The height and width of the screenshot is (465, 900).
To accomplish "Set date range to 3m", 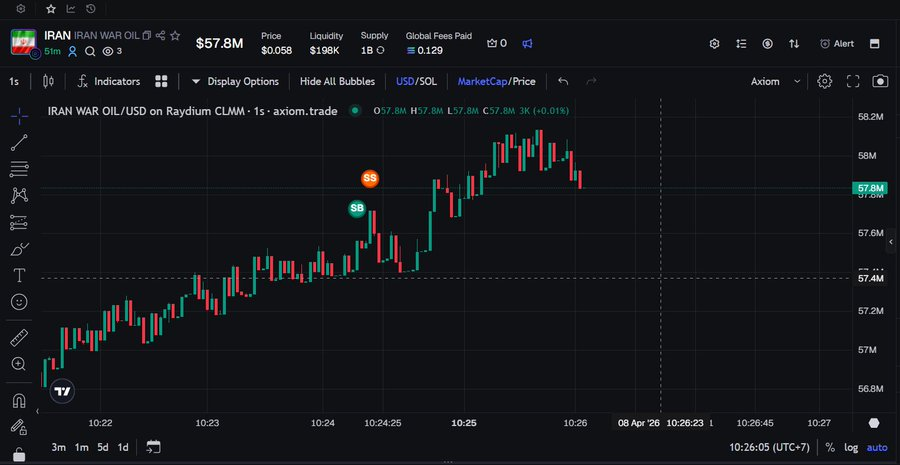I will [x=59, y=447].
